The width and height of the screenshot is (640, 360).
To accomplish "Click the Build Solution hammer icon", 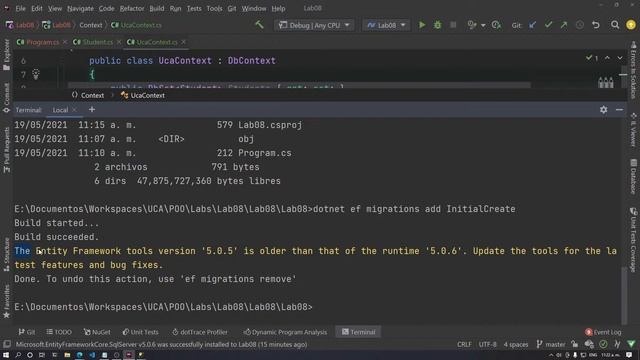I will [x=259, y=25].
